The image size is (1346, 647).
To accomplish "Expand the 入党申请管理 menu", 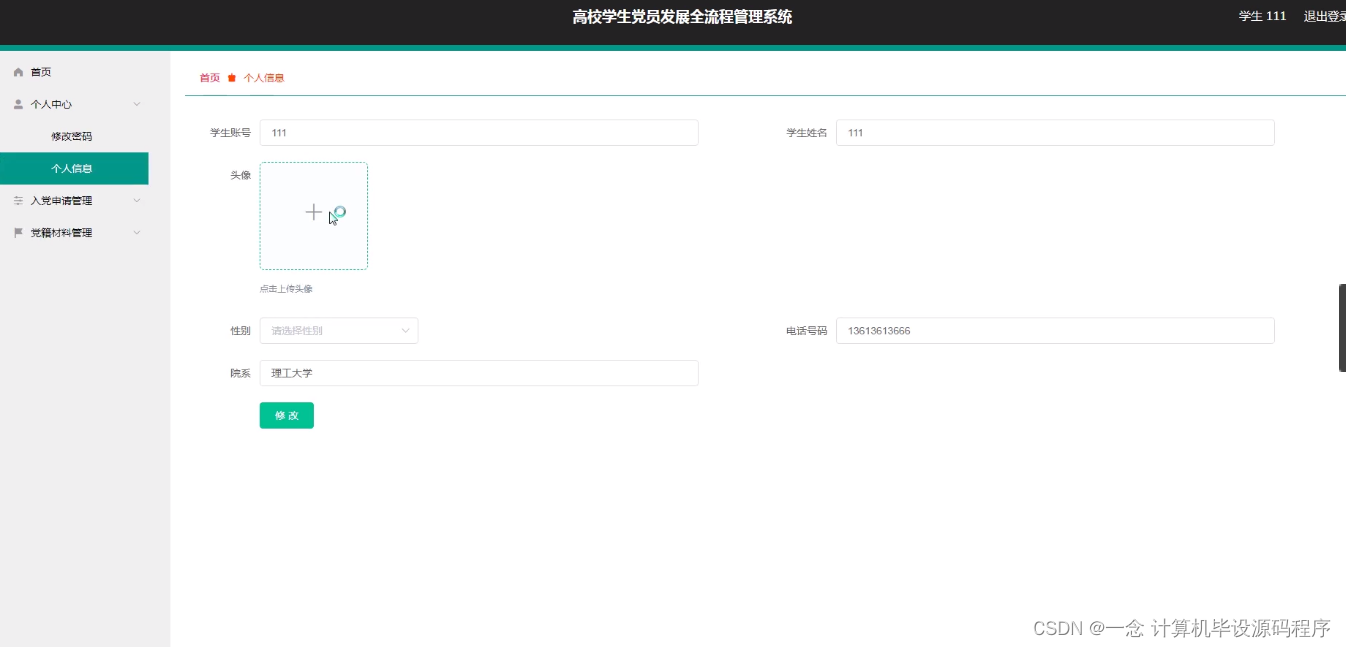I will pyautogui.click(x=137, y=200).
